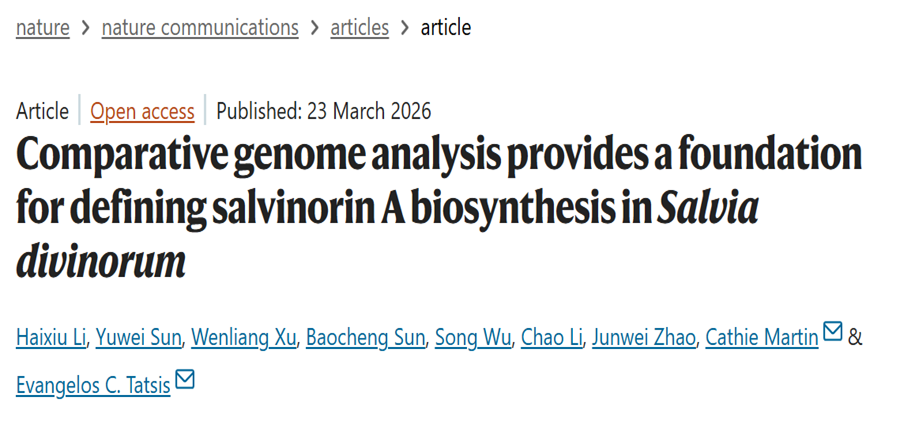
Task: Open the articles breadcrumb link
Action: [x=359, y=28]
